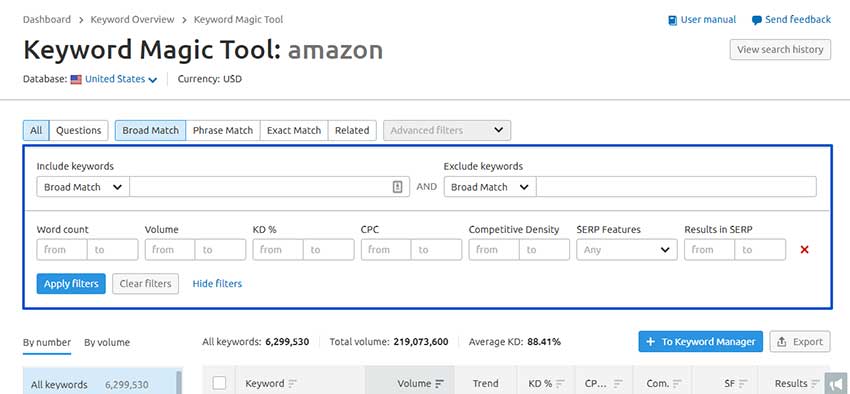This screenshot has width=850, height=394.
Task: Open Include keywords Broad Match dropdown
Action: (x=83, y=187)
